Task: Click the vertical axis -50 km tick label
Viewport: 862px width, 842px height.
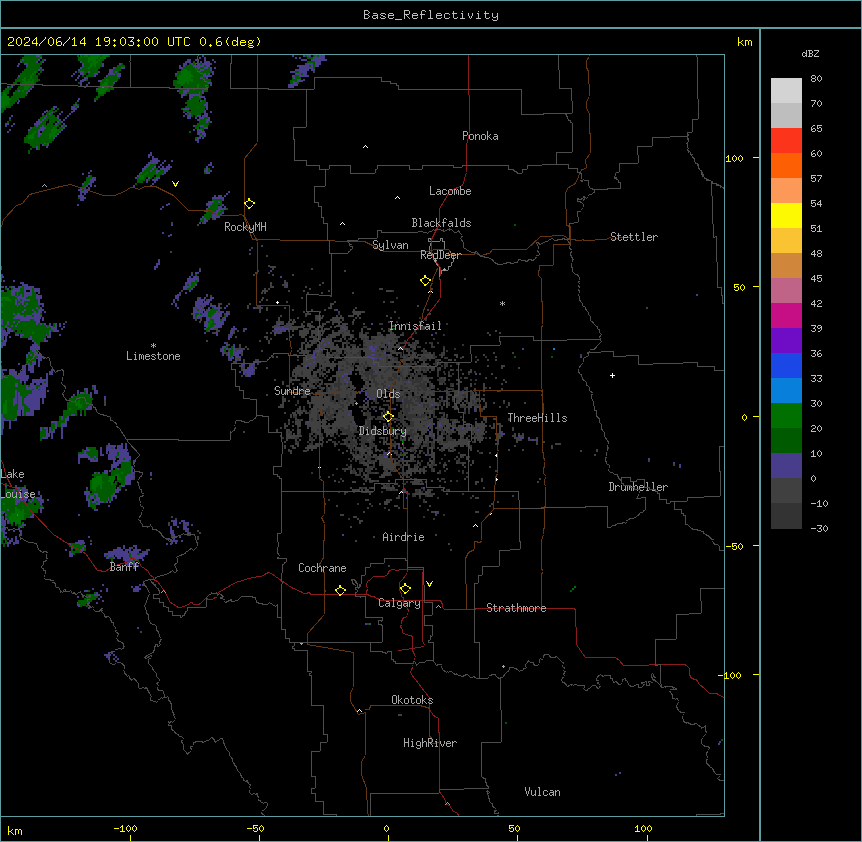Action: pyautogui.click(x=733, y=546)
